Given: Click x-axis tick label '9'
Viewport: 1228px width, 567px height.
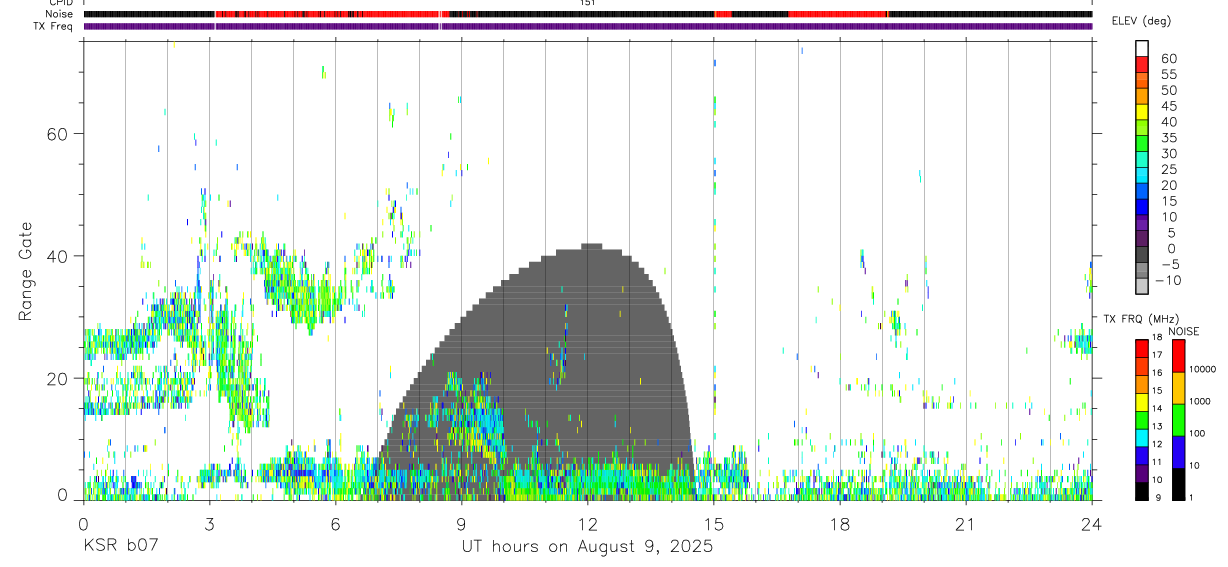Looking at the screenshot, I should coord(461,523).
